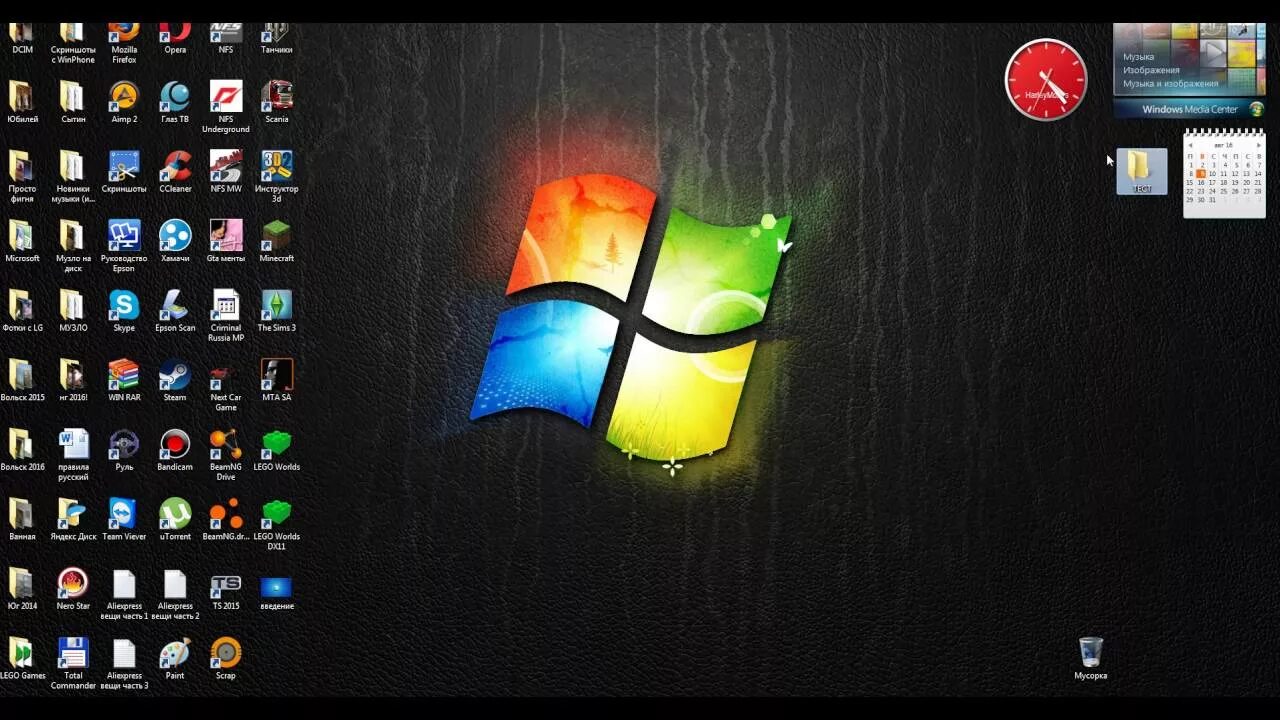Select the LEGO Worlds DX11 shortcut
The height and width of the screenshot is (720, 1280).
click(x=276, y=524)
